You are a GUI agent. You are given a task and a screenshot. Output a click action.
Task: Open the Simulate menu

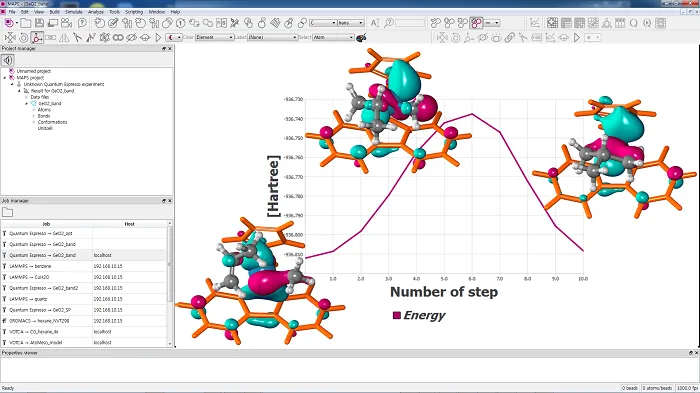click(74, 12)
